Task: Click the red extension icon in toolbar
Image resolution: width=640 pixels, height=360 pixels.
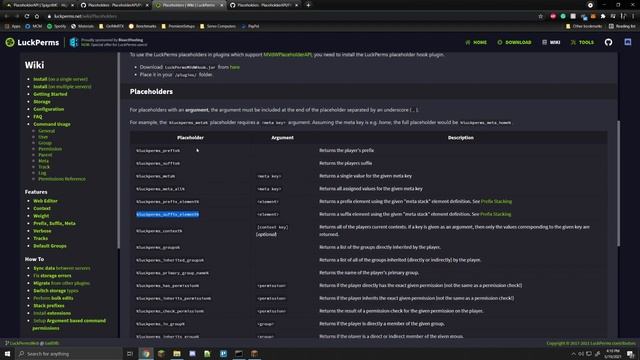Action: point(553,16)
